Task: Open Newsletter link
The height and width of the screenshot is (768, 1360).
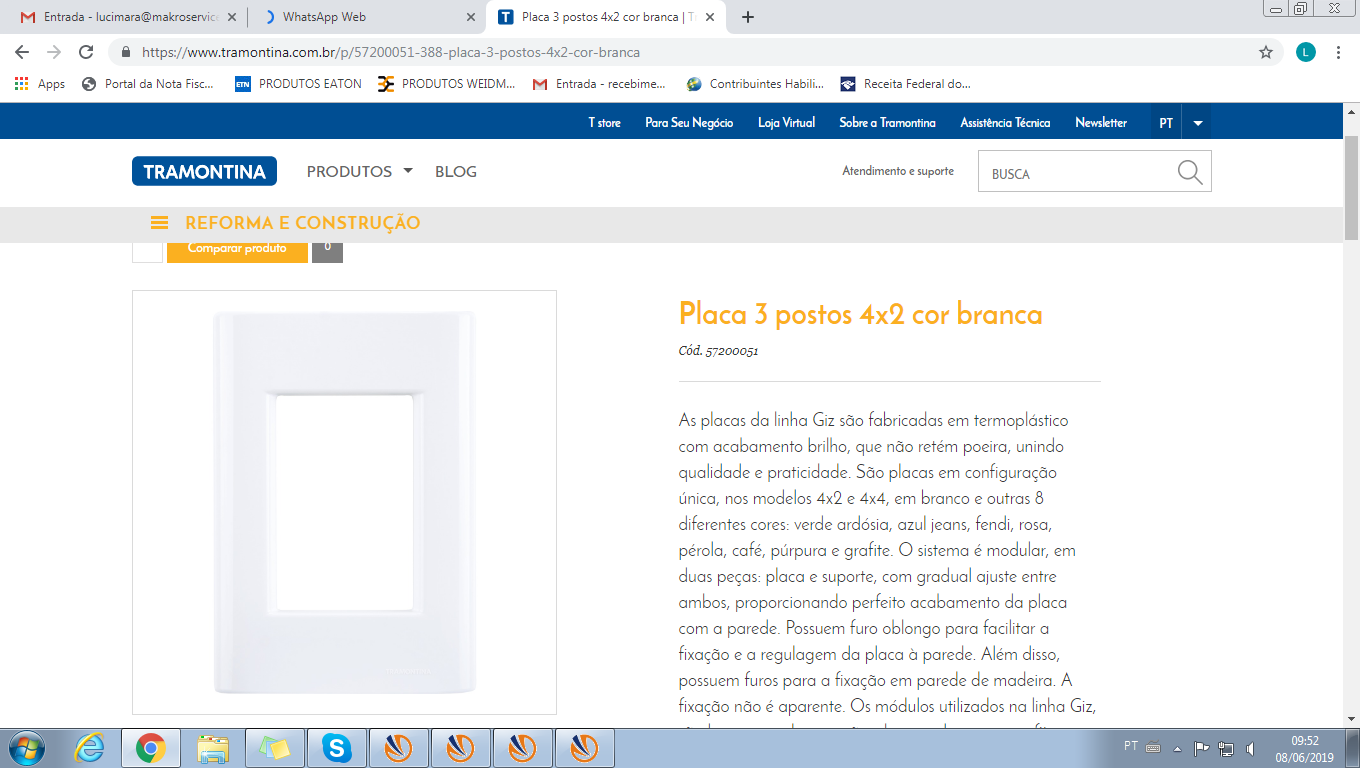Action: pyautogui.click(x=1101, y=122)
